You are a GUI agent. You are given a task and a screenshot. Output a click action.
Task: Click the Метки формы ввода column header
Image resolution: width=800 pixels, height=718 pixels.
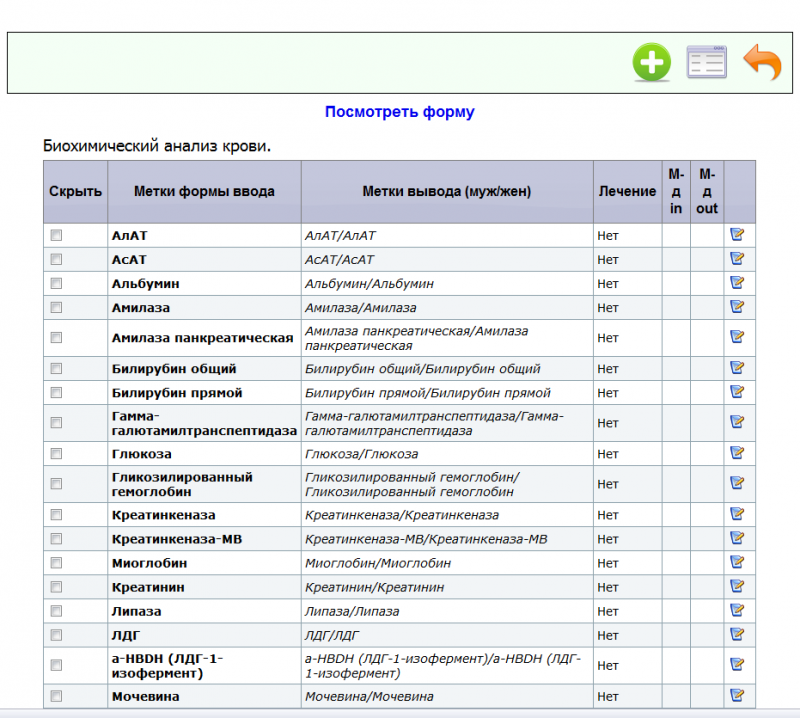[204, 191]
